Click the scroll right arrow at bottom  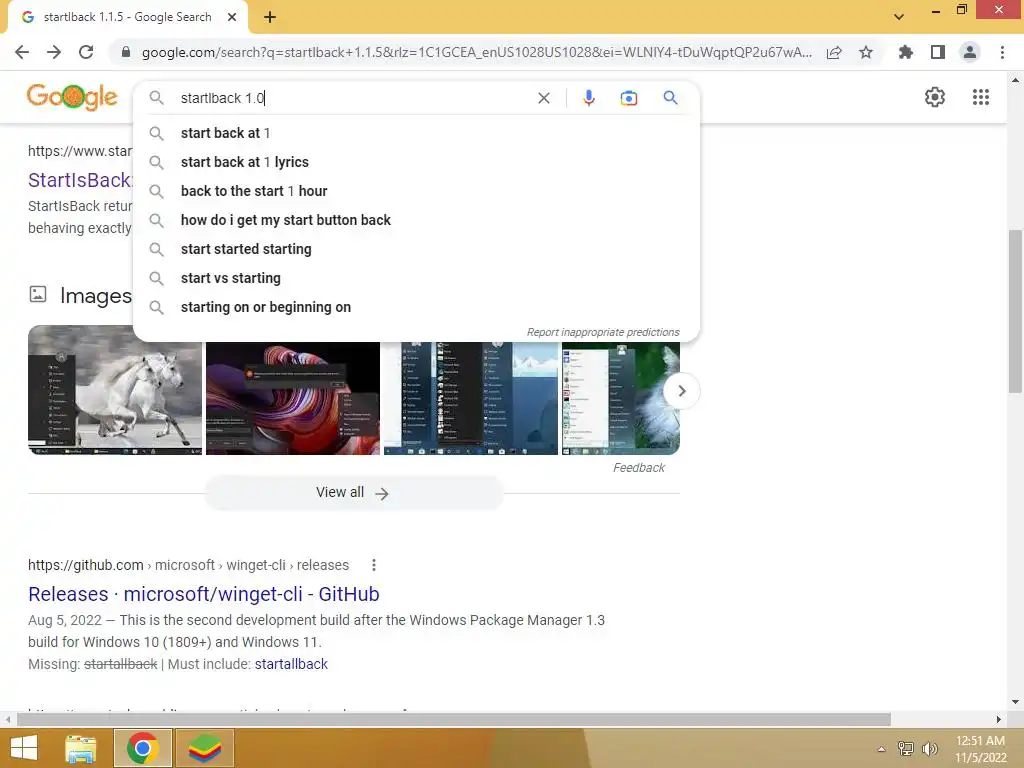point(999,719)
